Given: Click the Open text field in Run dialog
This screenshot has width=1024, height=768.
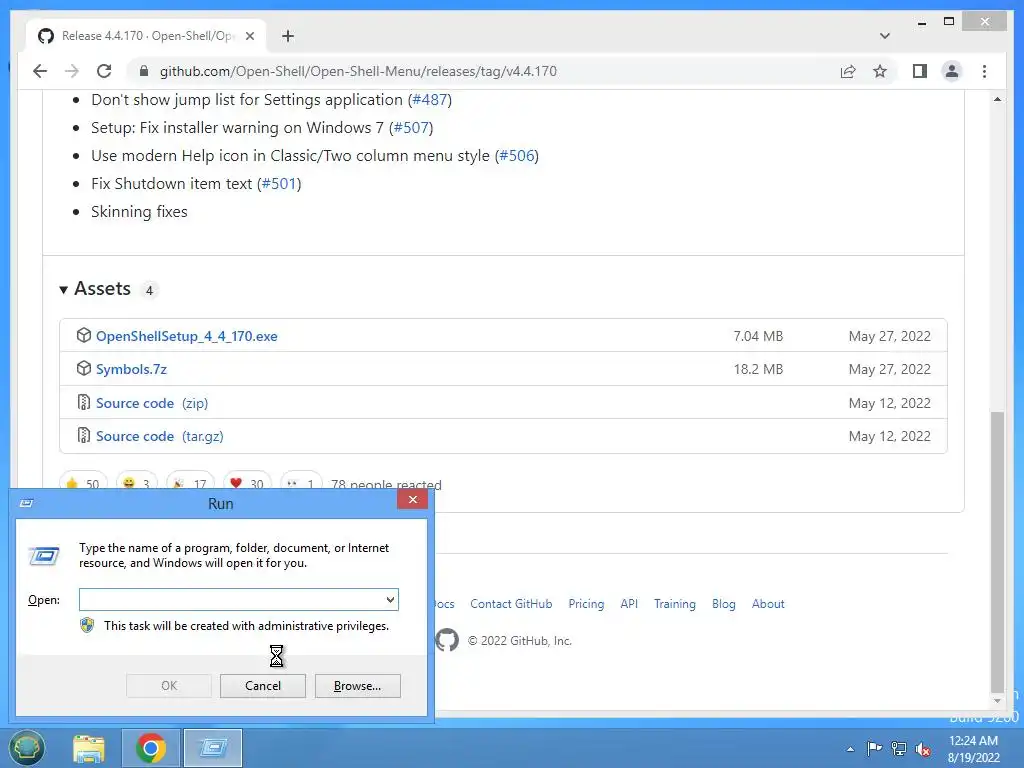Looking at the screenshot, I should (231, 600).
